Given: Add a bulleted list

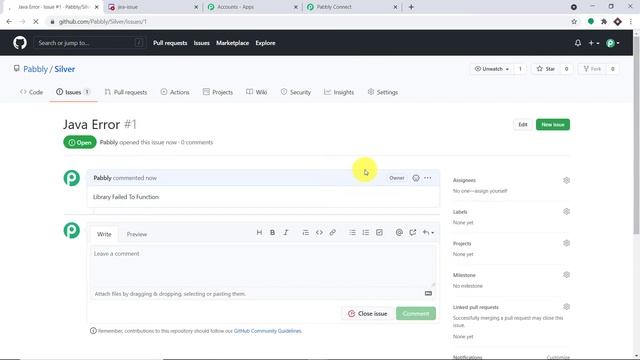Looking at the screenshot, I should [352, 233].
